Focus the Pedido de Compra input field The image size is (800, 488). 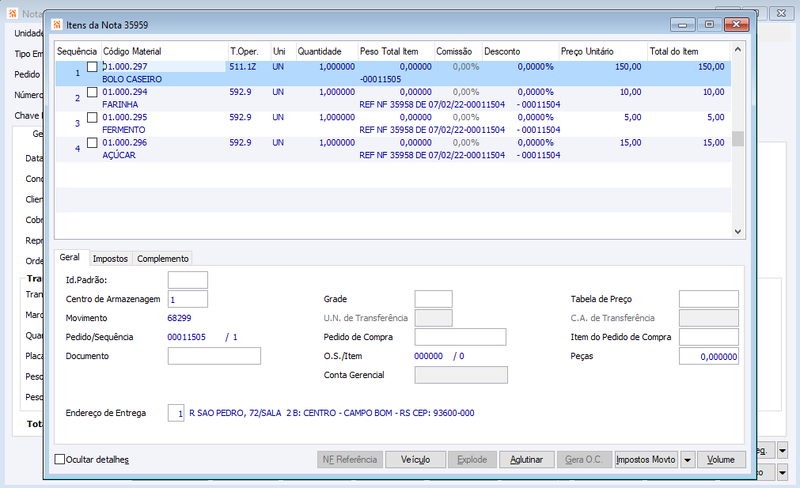460,337
